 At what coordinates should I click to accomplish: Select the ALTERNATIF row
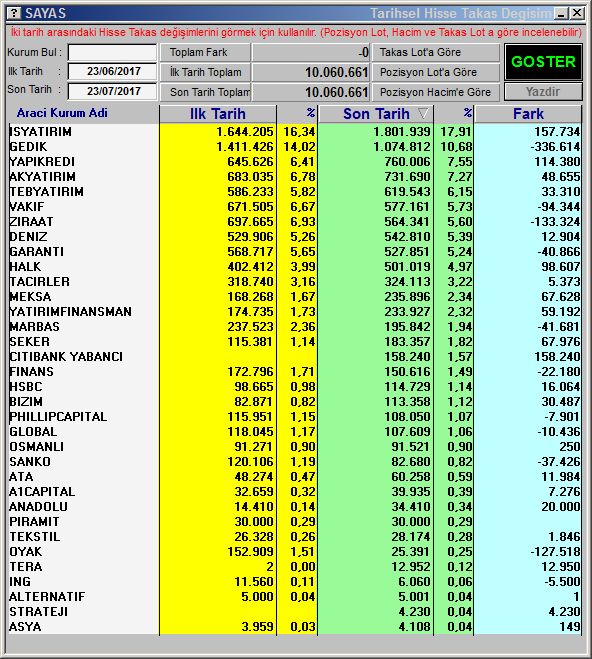[x=295, y=596]
